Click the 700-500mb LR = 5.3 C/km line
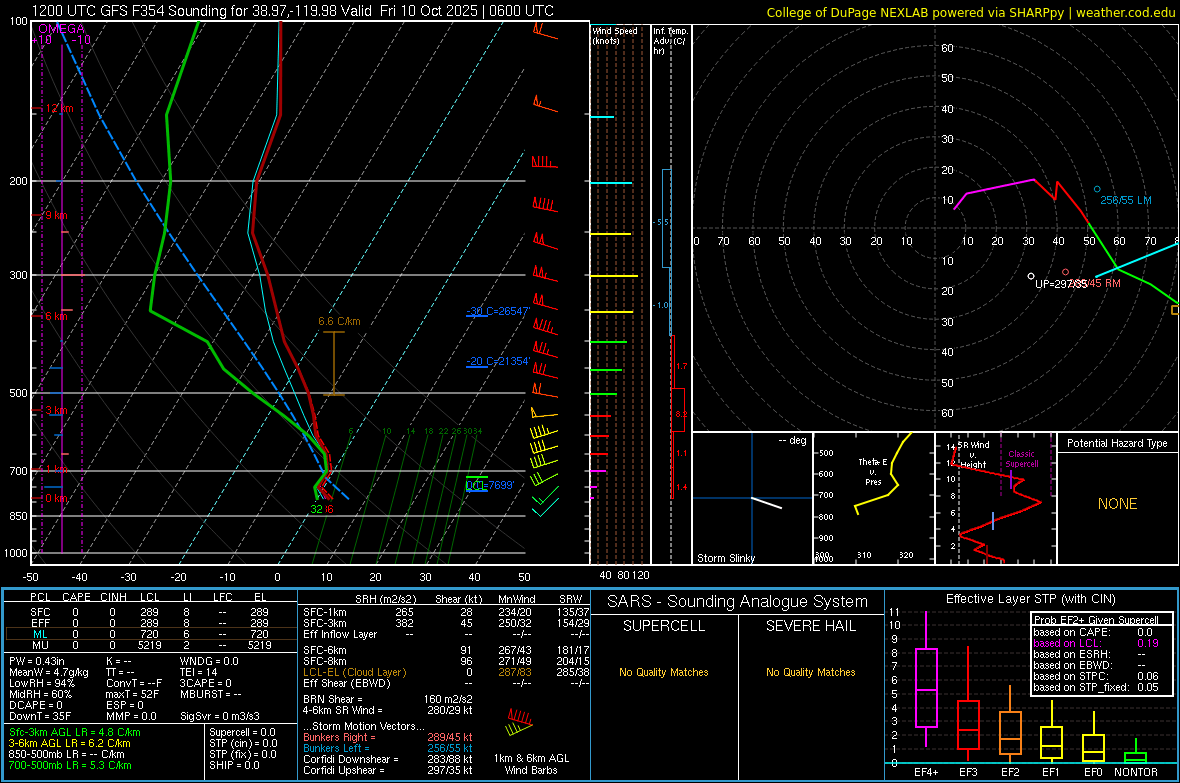This screenshot has width=1180, height=783. pyautogui.click(x=70, y=766)
